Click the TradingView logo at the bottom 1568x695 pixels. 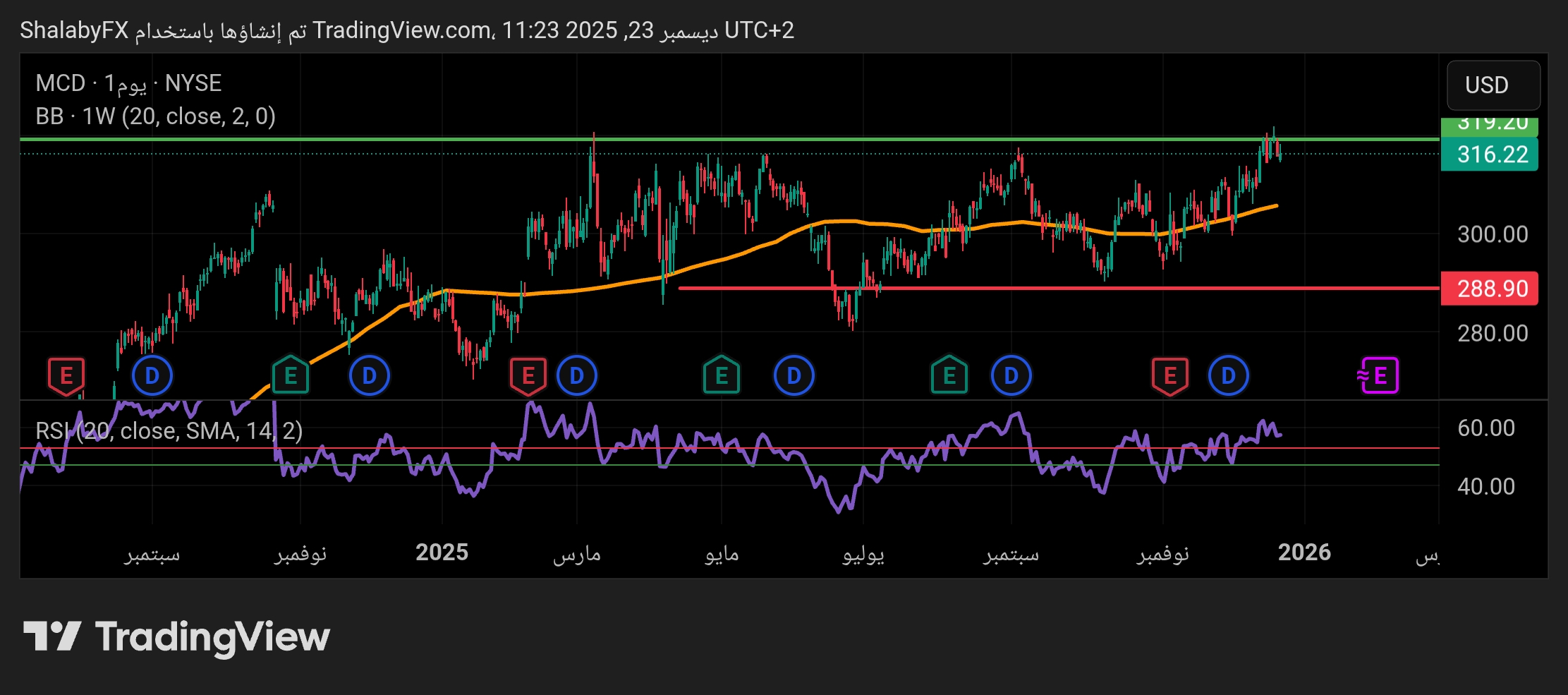176,637
